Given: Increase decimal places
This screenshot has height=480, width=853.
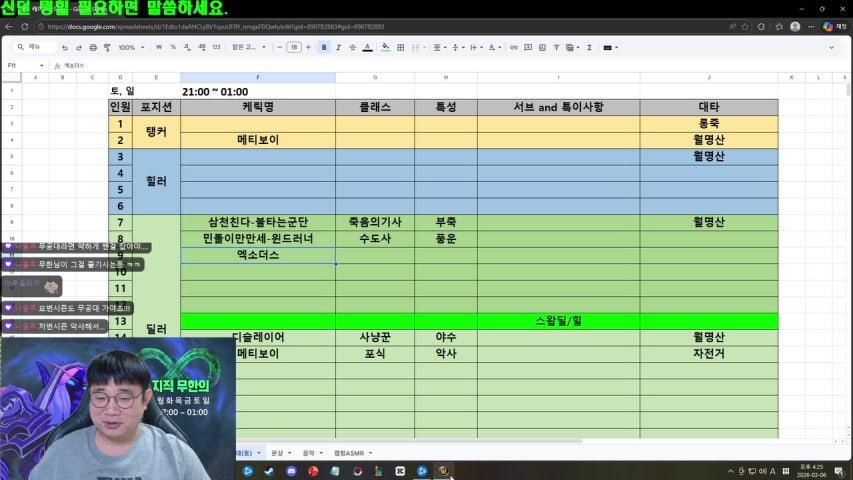Looking at the screenshot, I should click(x=202, y=47).
